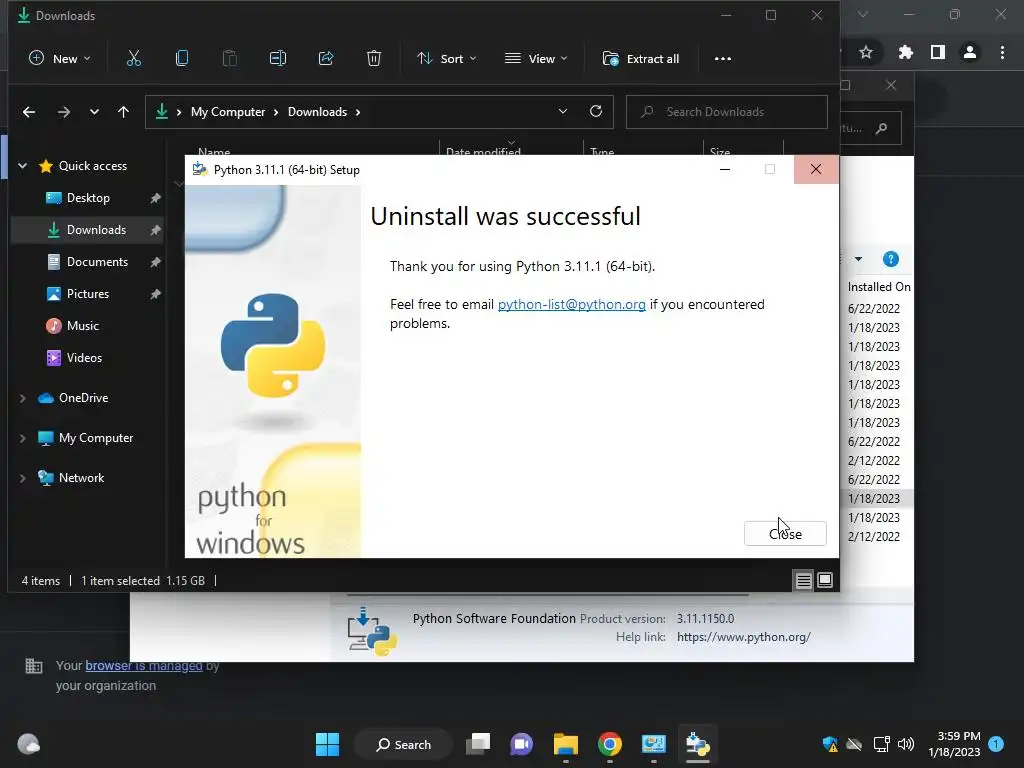Open the https://www.python.org/ help link

point(744,637)
